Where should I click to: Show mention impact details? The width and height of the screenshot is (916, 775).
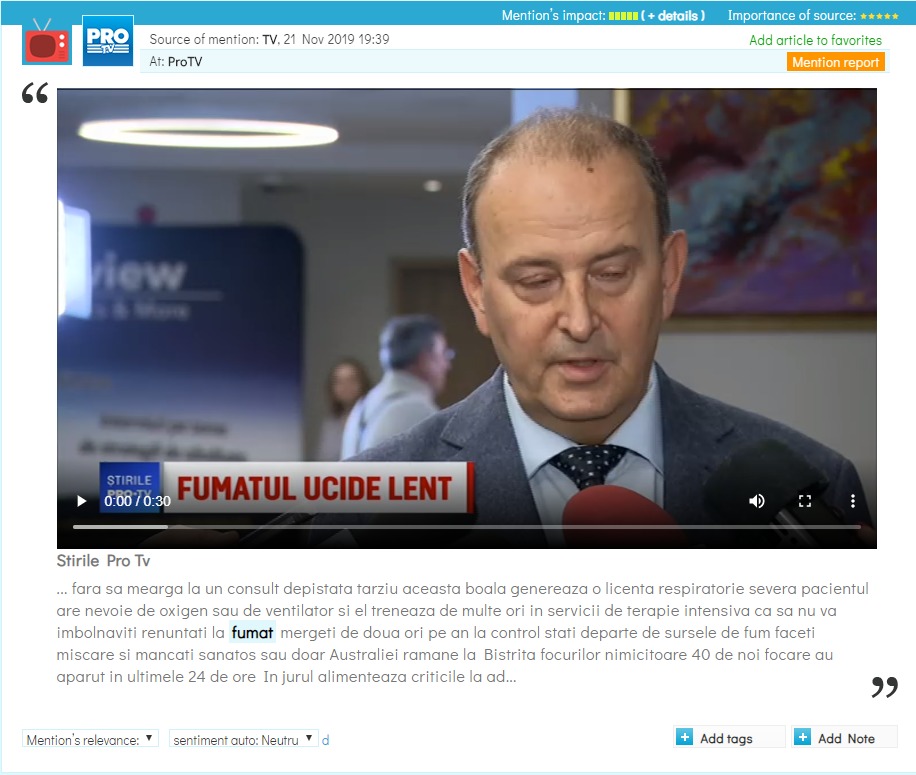(673, 16)
